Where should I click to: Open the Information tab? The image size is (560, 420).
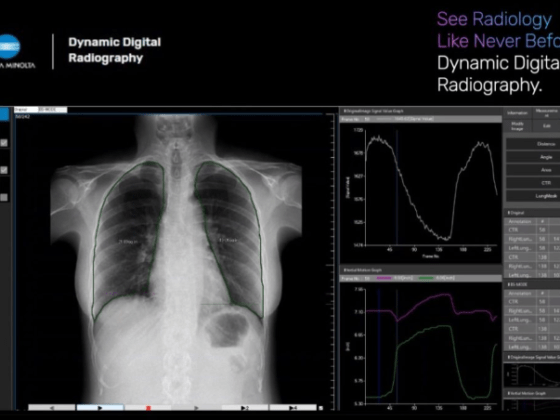pyautogui.click(x=517, y=113)
